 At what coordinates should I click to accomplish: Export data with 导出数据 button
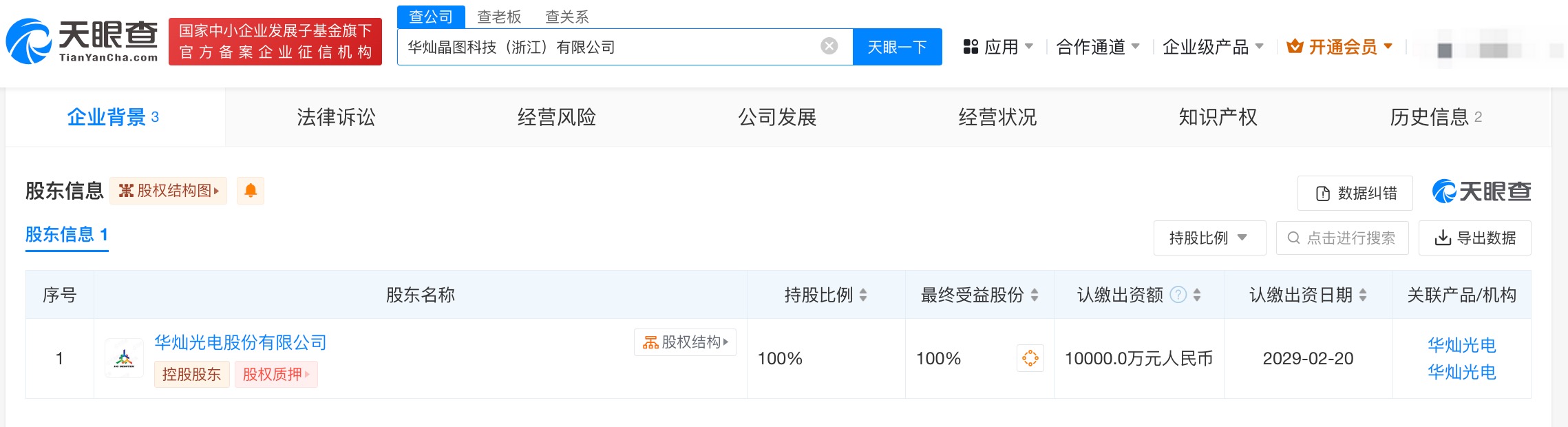tap(1474, 238)
